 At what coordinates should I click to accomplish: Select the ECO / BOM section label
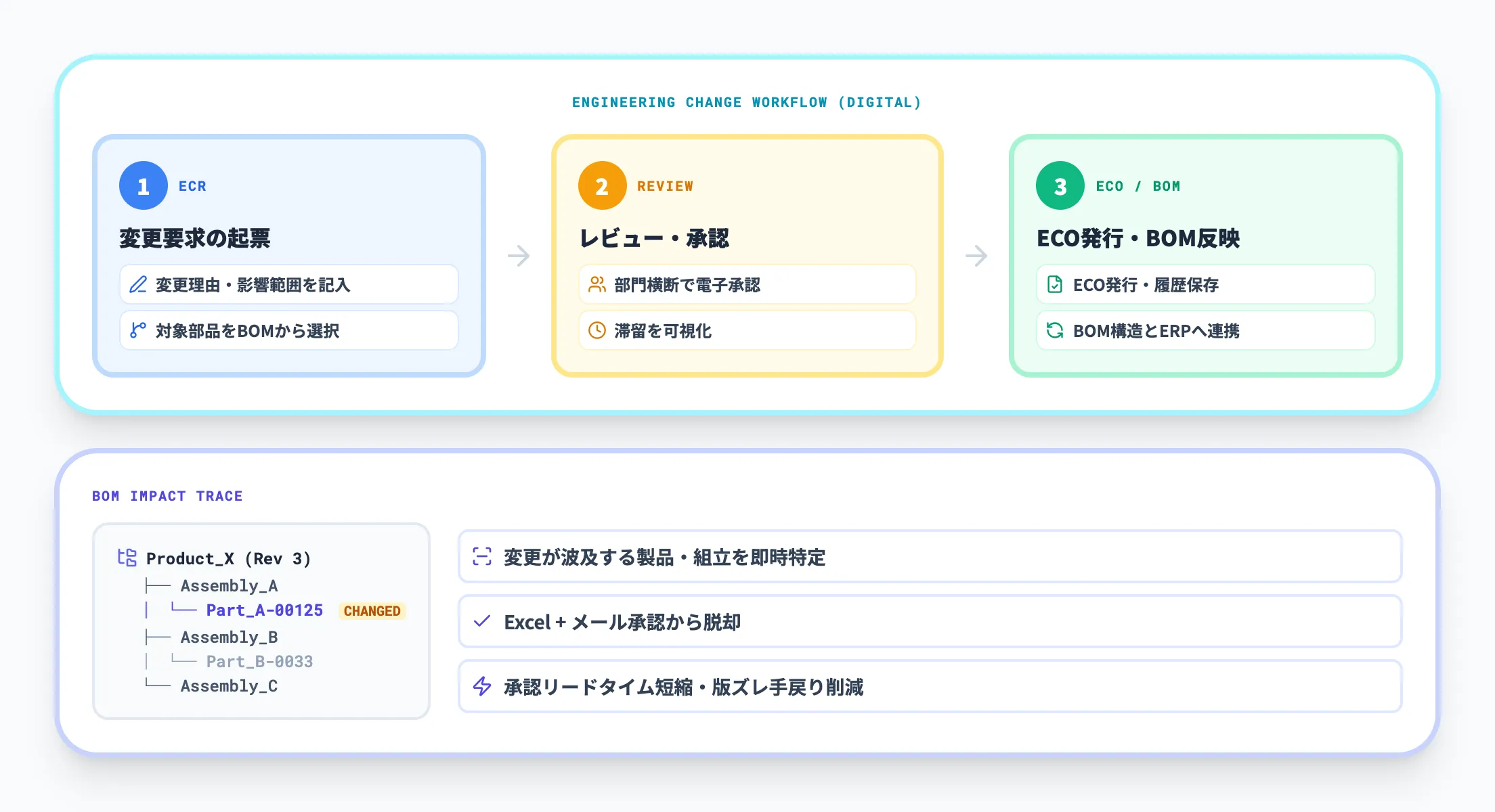click(x=1137, y=185)
